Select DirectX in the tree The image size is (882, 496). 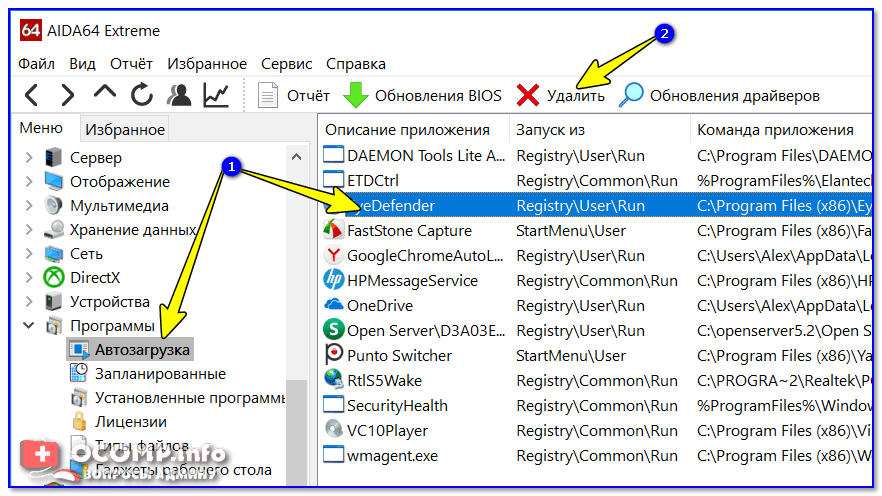pyautogui.click(x=95, y=278)
